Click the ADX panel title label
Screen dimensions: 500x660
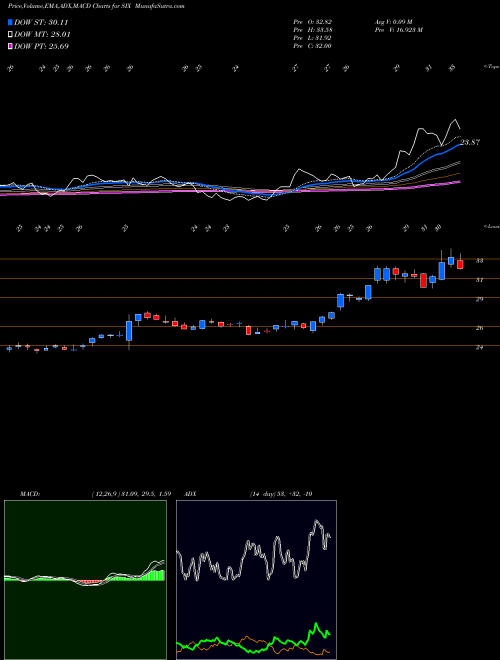pyautogui.click(x=191, y=494)
